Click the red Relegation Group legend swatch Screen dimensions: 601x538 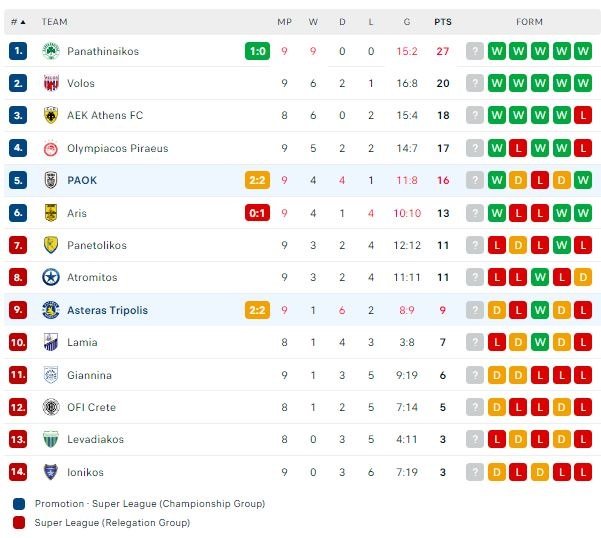click(x=19, y=522)
